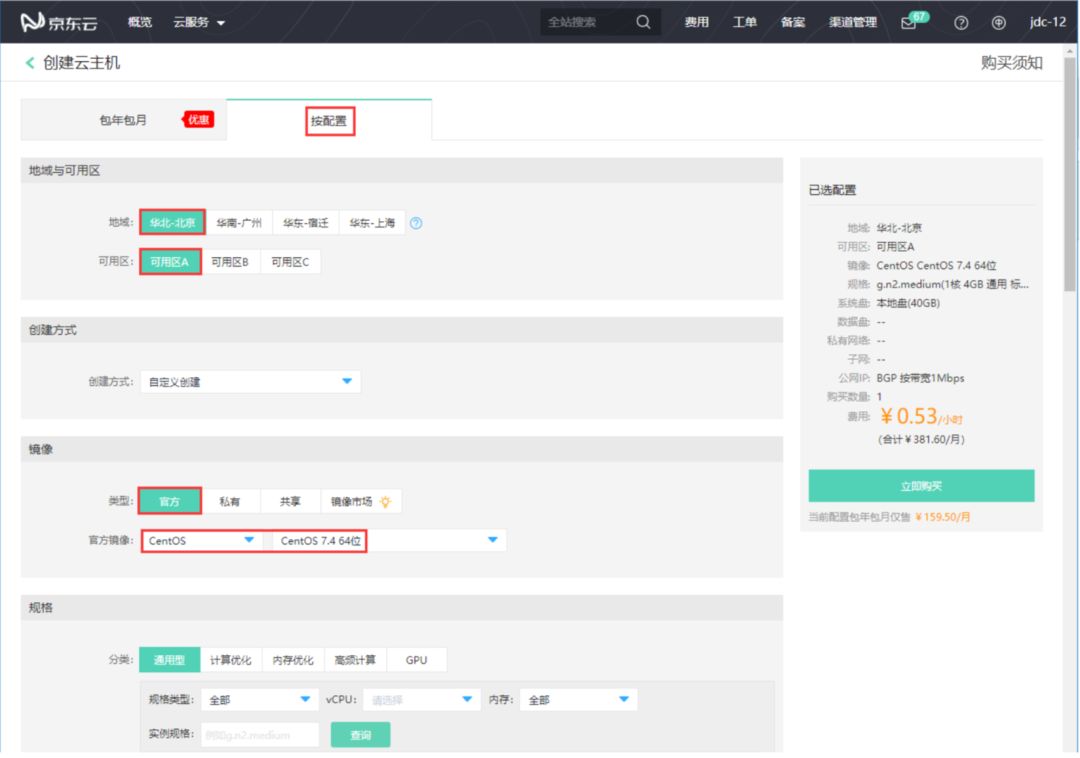Open the help question mark icon
Viewport: 1080px width, 758px height.
tap(961, 23)
